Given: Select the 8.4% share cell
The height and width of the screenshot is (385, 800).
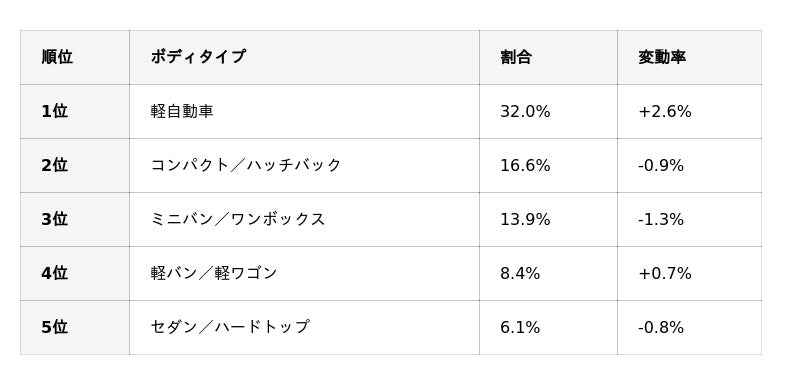Looking at the screenshot, I should point(548,273).
